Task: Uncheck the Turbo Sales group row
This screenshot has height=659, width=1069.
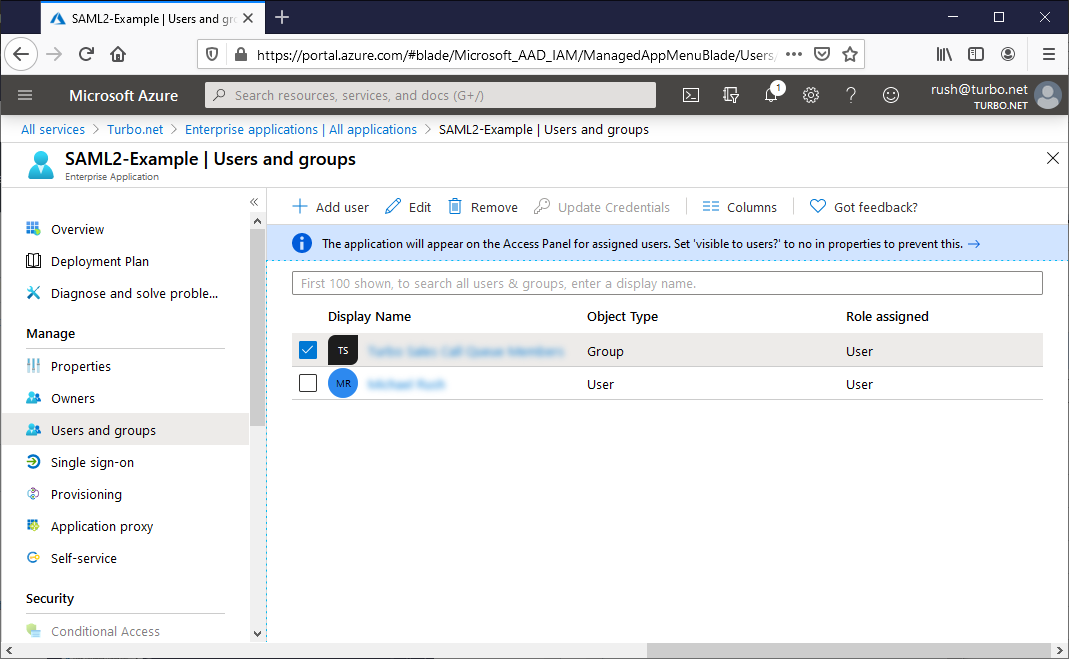Action: [308, 350]
